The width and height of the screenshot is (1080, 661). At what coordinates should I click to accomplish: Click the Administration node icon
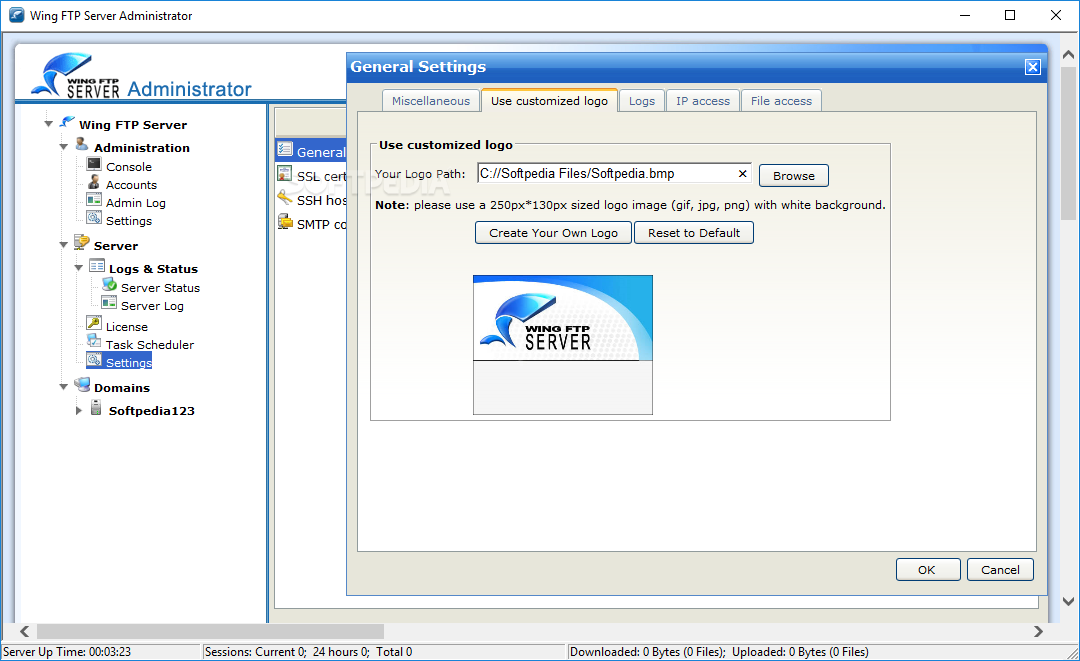(x=81, y=145)
